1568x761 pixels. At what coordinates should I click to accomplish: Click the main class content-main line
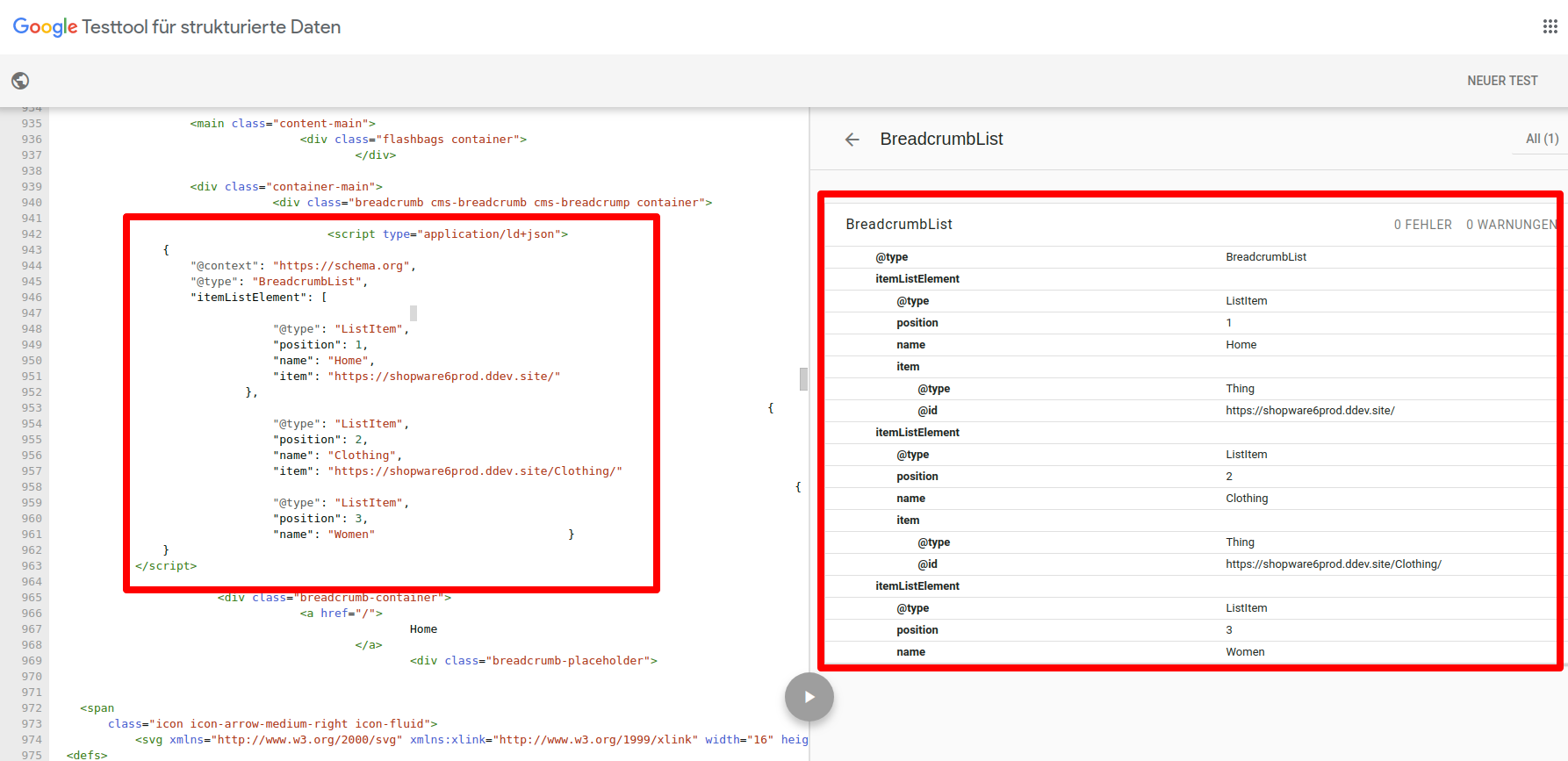click(x=283, y=124)
